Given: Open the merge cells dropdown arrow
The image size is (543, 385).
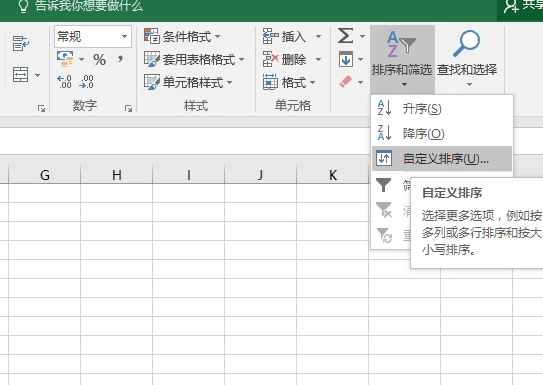Looking at the screenshot, I should (x=37, y=75).
